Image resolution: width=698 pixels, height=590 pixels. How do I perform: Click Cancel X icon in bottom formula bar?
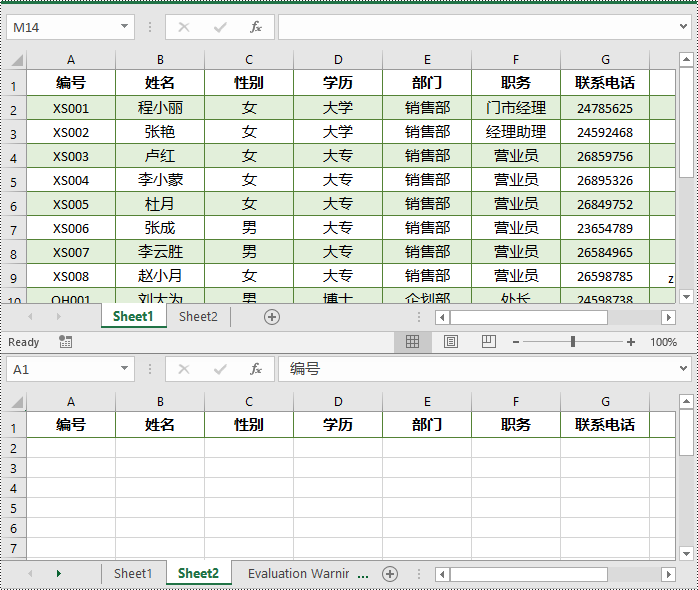184,369
